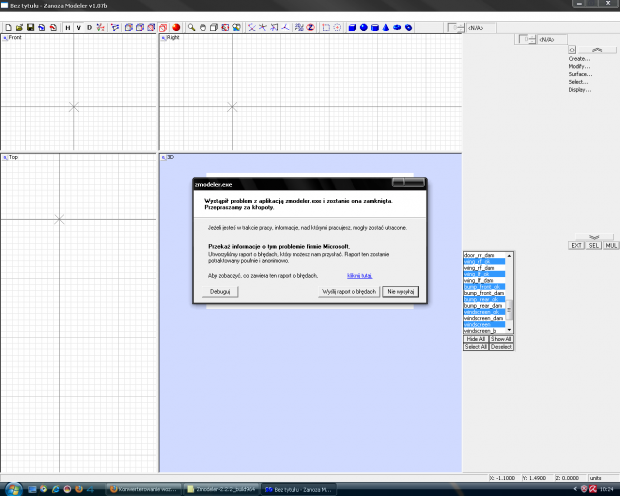This screenshot has height=496, width=620.
Task: Click the units field in status bar
Action: pos(603,478)
